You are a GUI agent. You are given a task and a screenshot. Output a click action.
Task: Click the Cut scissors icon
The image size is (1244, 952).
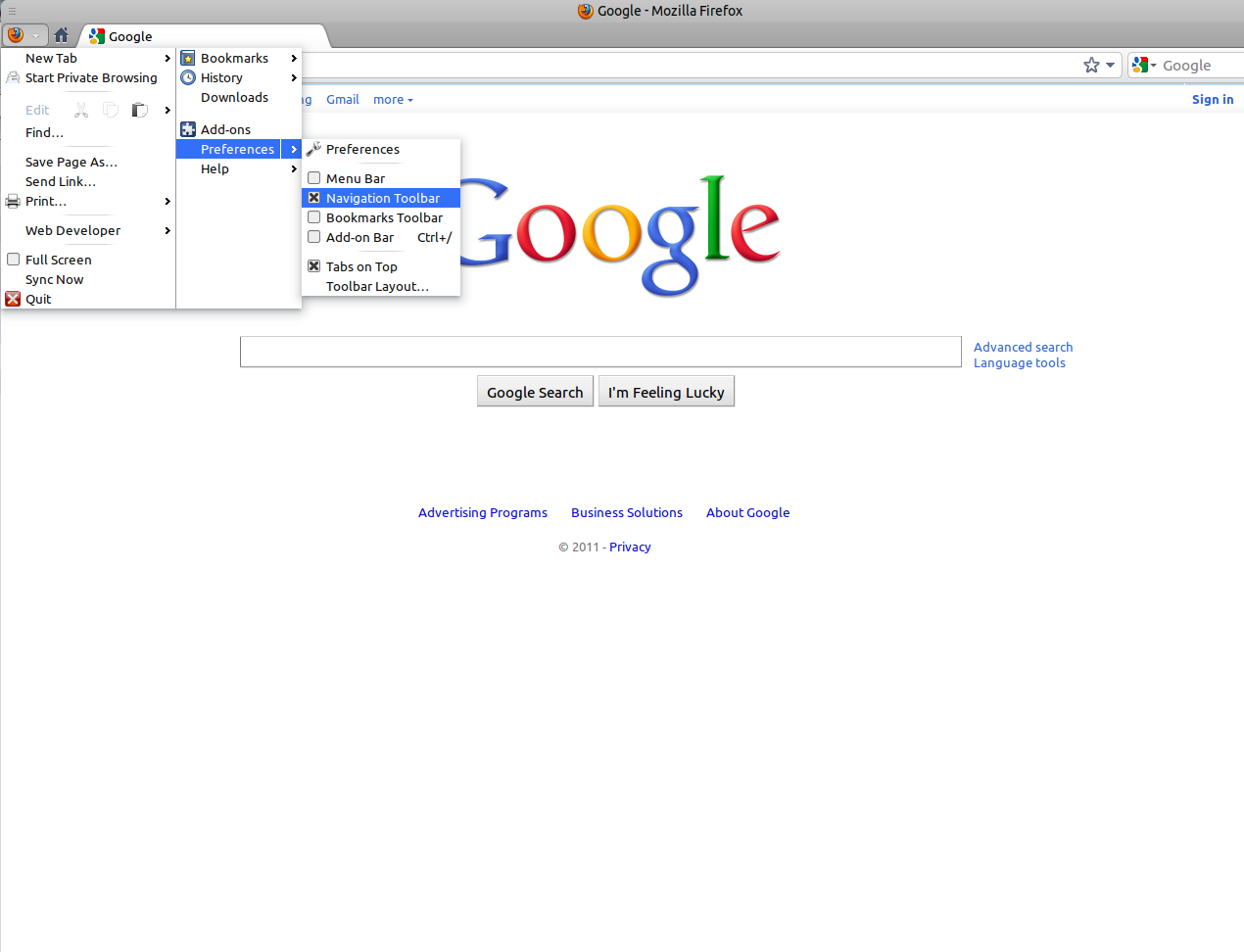[x=81, y=110]
